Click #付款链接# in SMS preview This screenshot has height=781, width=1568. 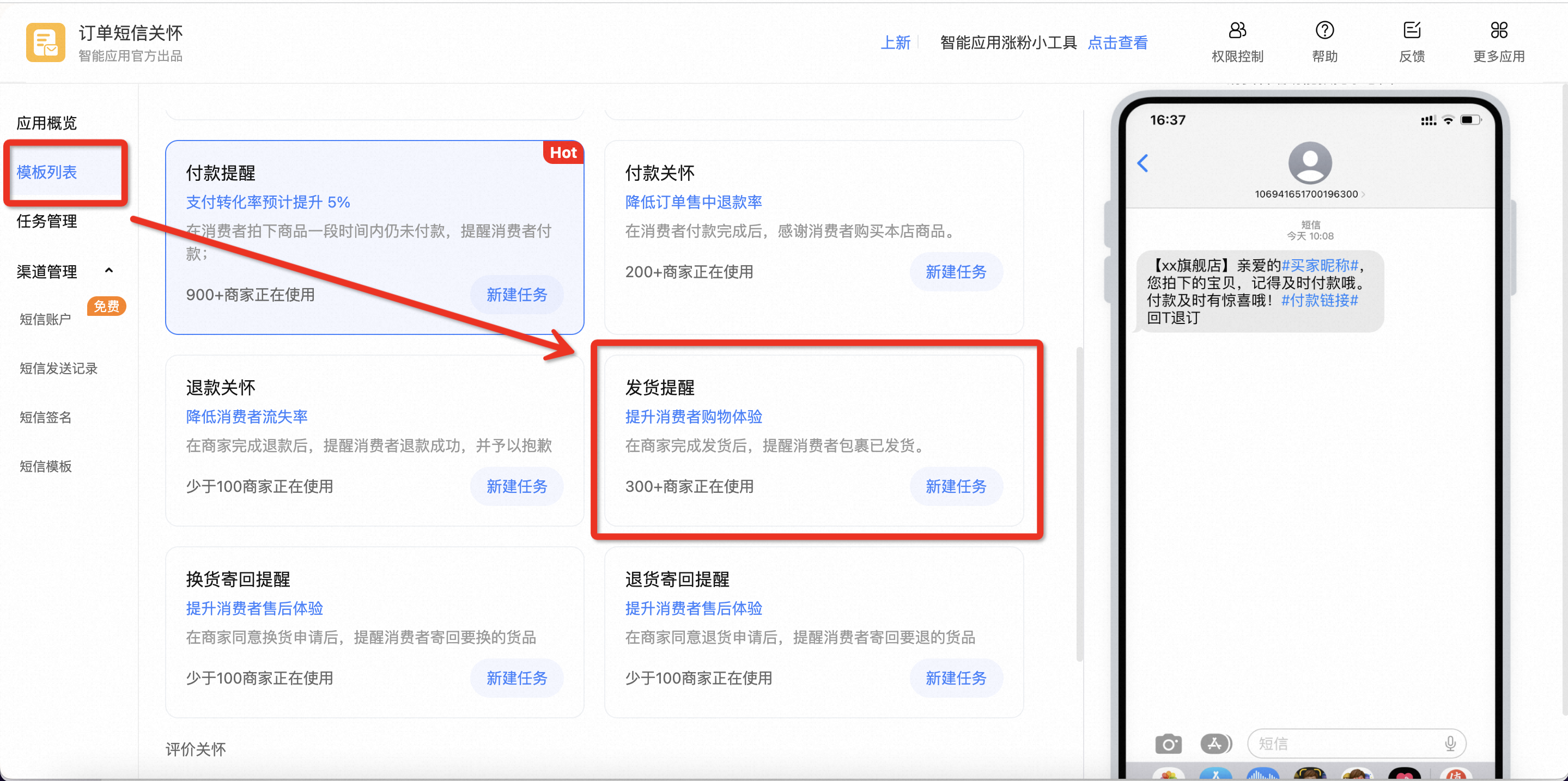click(1319, 301)
